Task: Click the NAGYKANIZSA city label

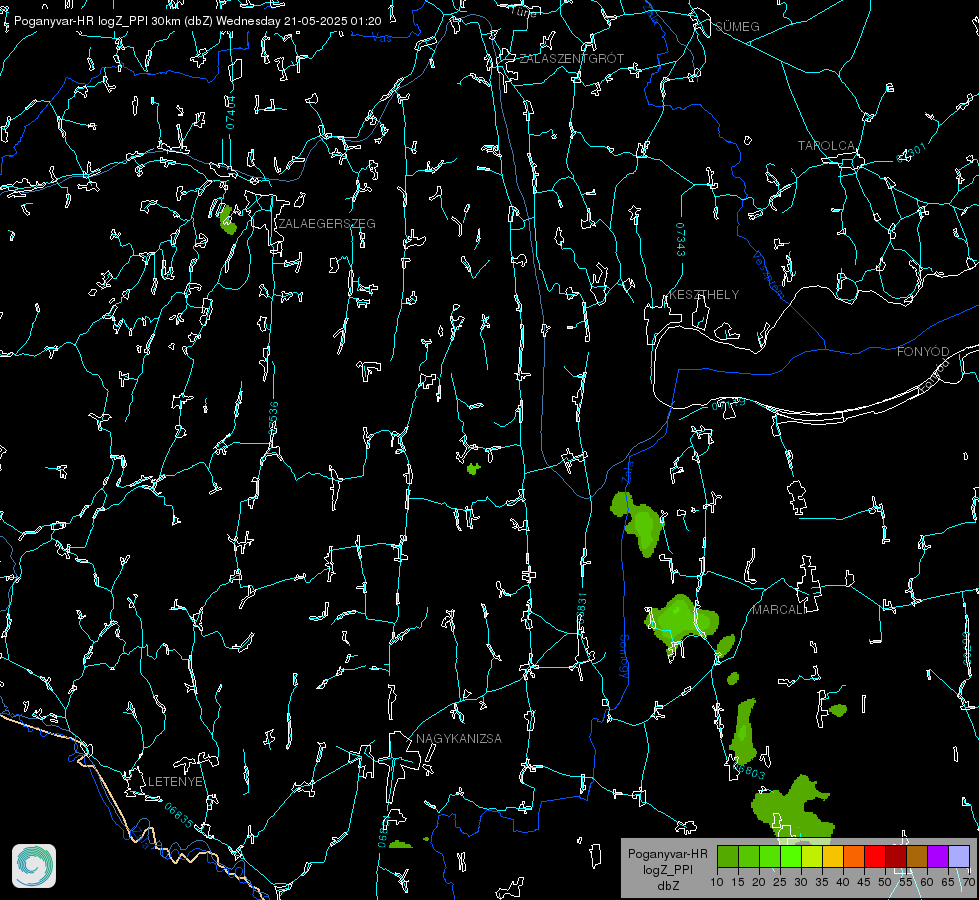Action: click(459, 739)
